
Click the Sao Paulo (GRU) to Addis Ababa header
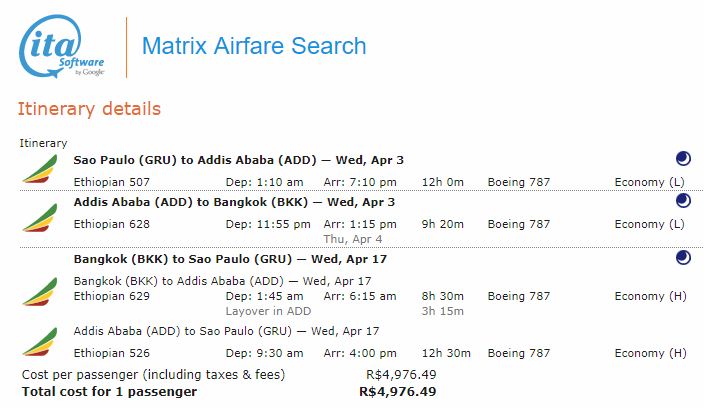coord(238,160)
